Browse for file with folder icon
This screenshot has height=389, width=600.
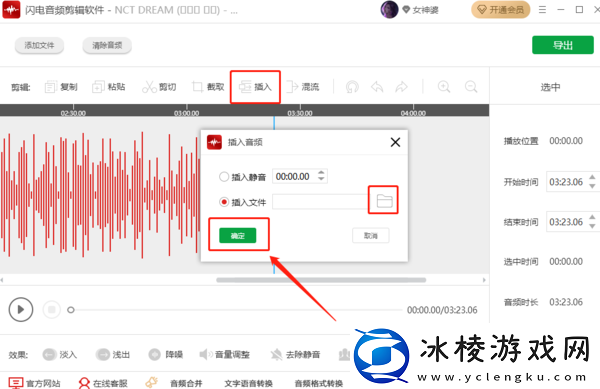pyautogui.click(x=384, y=200)
